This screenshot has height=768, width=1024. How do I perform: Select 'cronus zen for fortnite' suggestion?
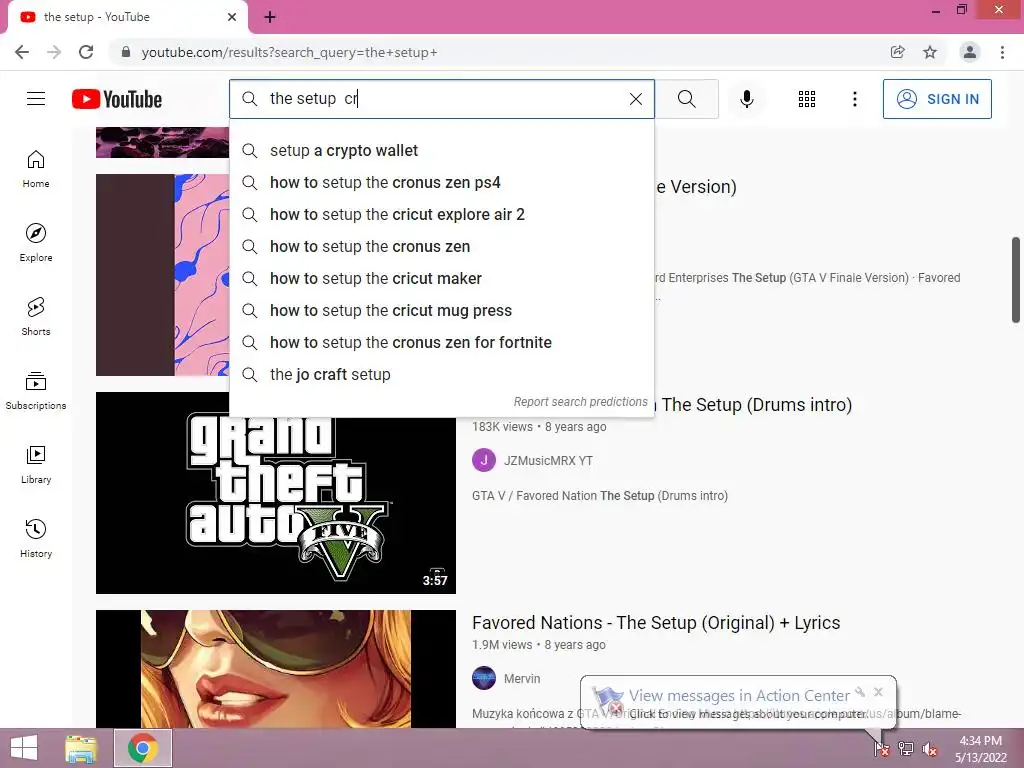pos(441,342)
